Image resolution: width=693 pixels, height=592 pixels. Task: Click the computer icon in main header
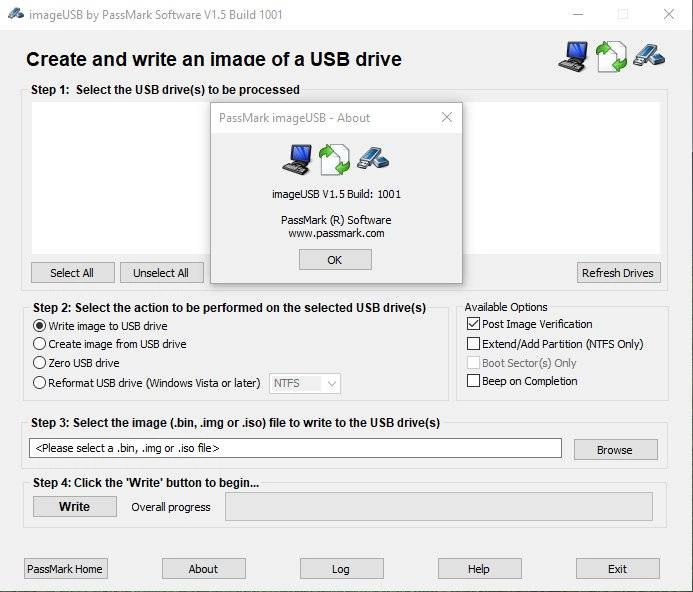coord(573,56)
